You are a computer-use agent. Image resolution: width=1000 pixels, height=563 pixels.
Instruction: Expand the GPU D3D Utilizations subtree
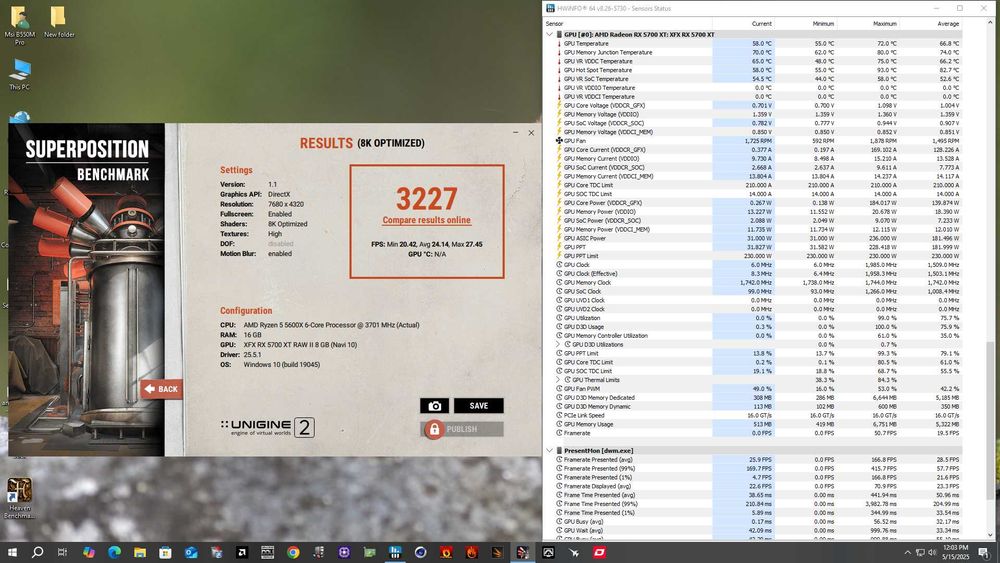tap(559, 344)
